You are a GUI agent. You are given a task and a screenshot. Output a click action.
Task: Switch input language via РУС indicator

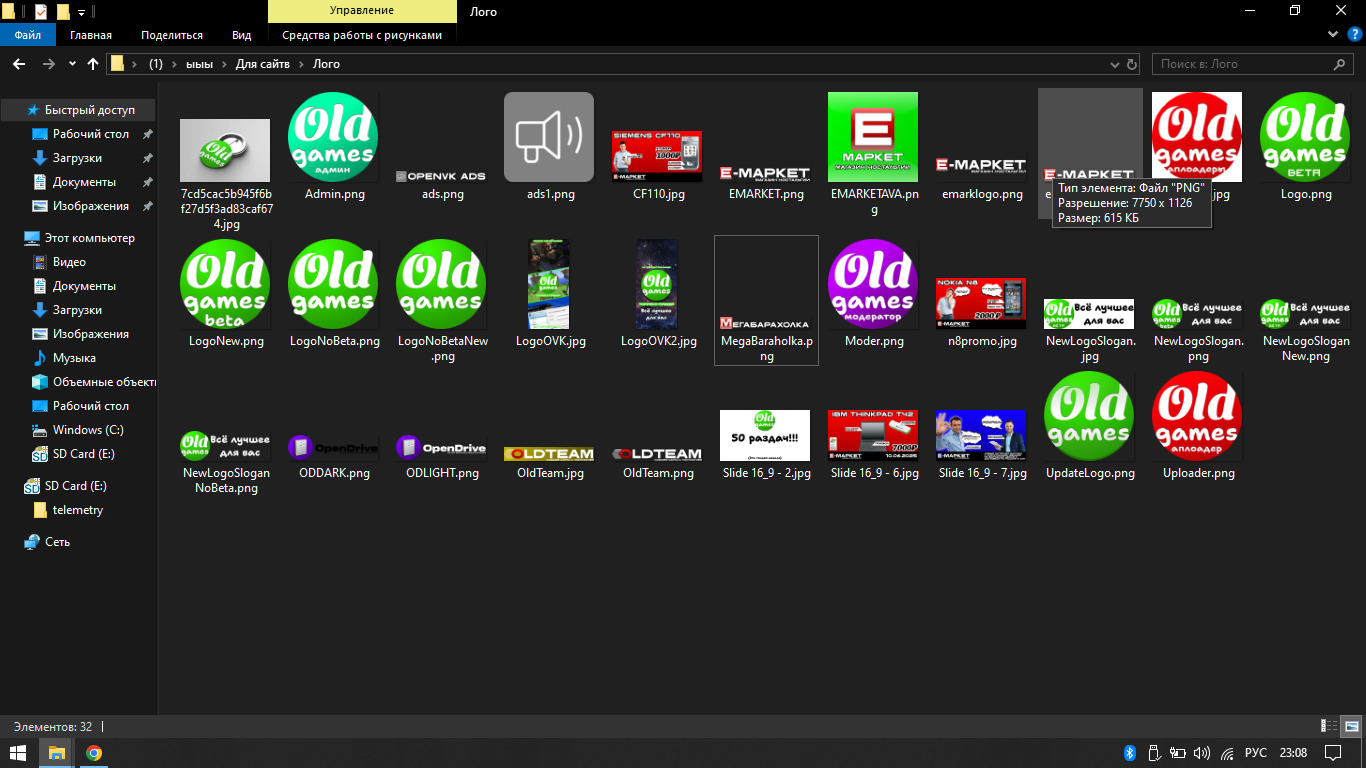click(x=1256, y=753)
